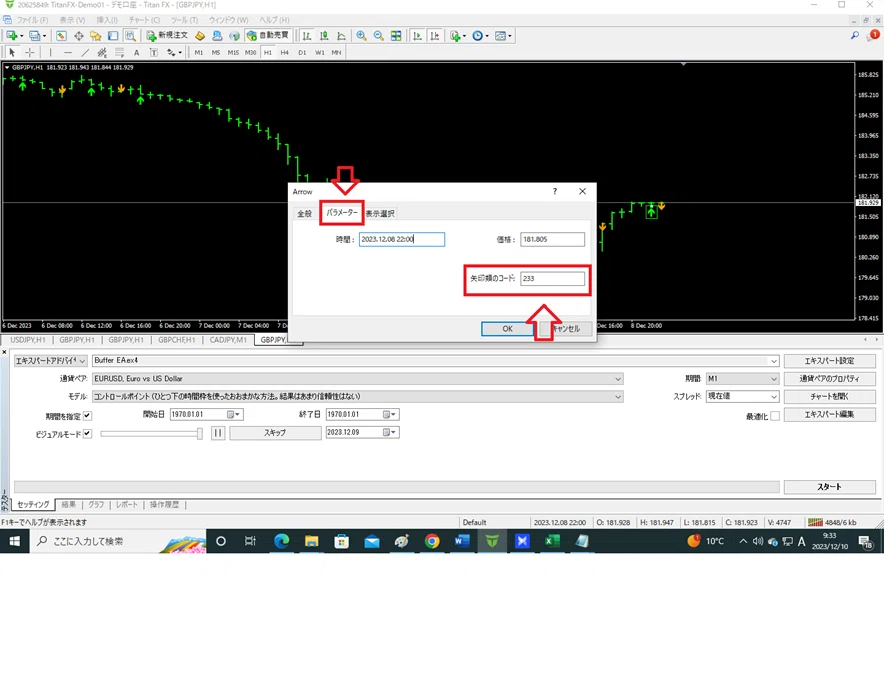Select the crosshair cursor tool
884x680 pixels.
coord(30,52)
